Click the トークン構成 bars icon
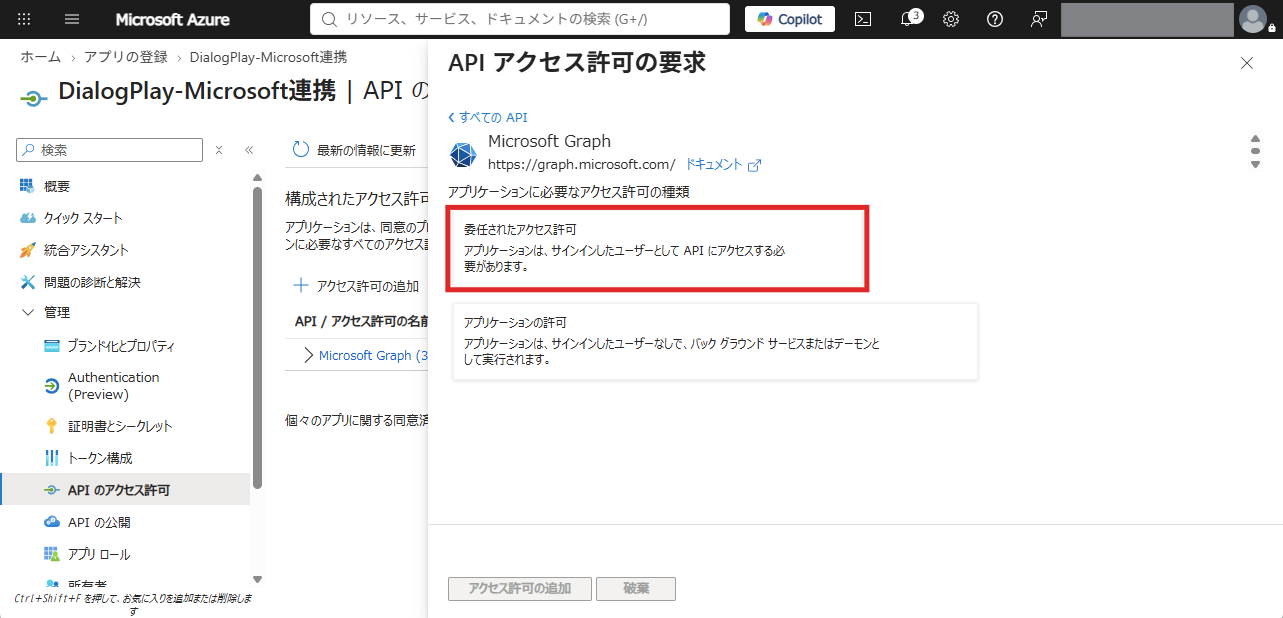Viewport: 1283px width, 618px height. 52,458
